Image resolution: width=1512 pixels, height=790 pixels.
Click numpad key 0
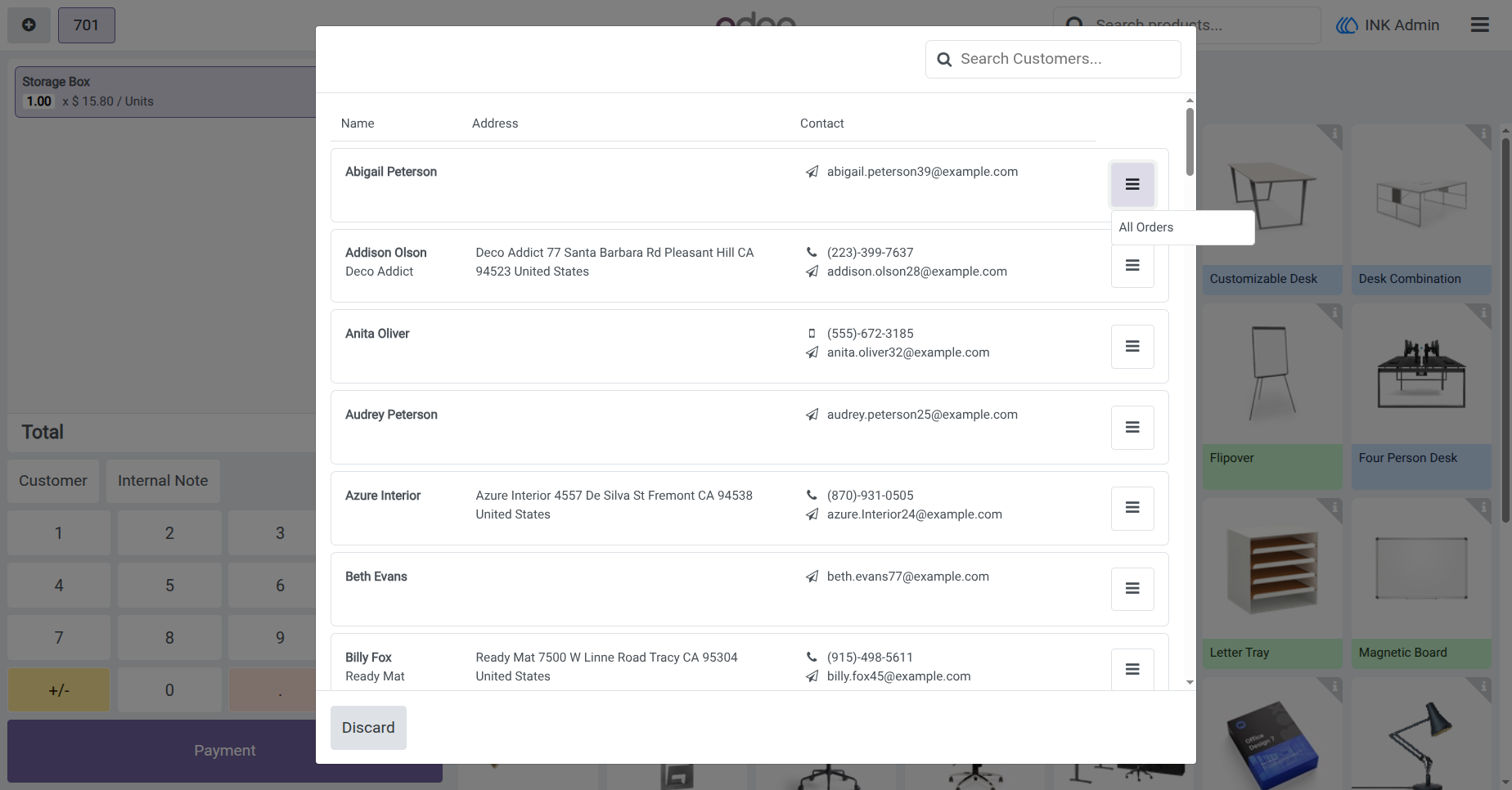[169, 690]
